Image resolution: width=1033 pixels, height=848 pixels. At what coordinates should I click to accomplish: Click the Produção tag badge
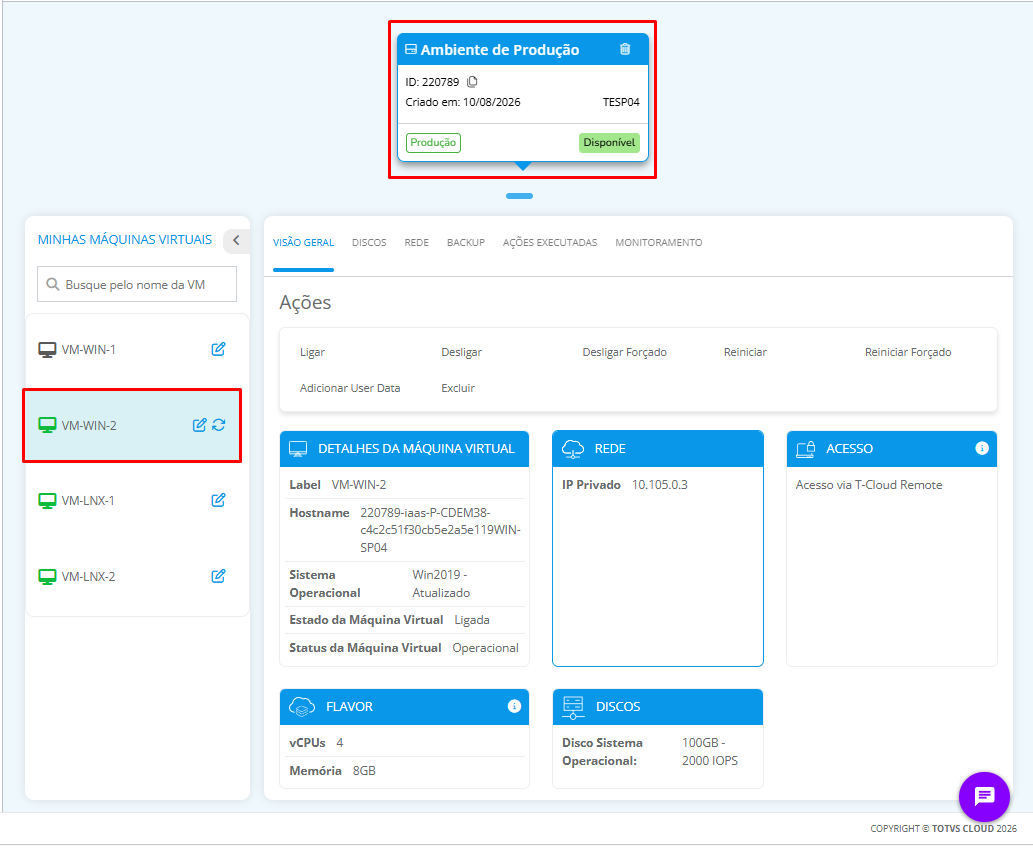433,142
